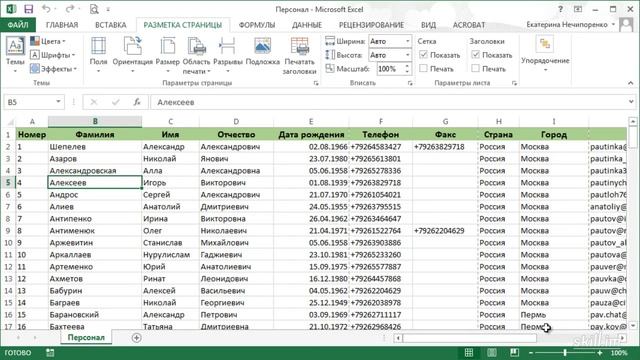Click the zoom slider handle
This screenshot has height=360, width=640.
(x=565, y=353)
